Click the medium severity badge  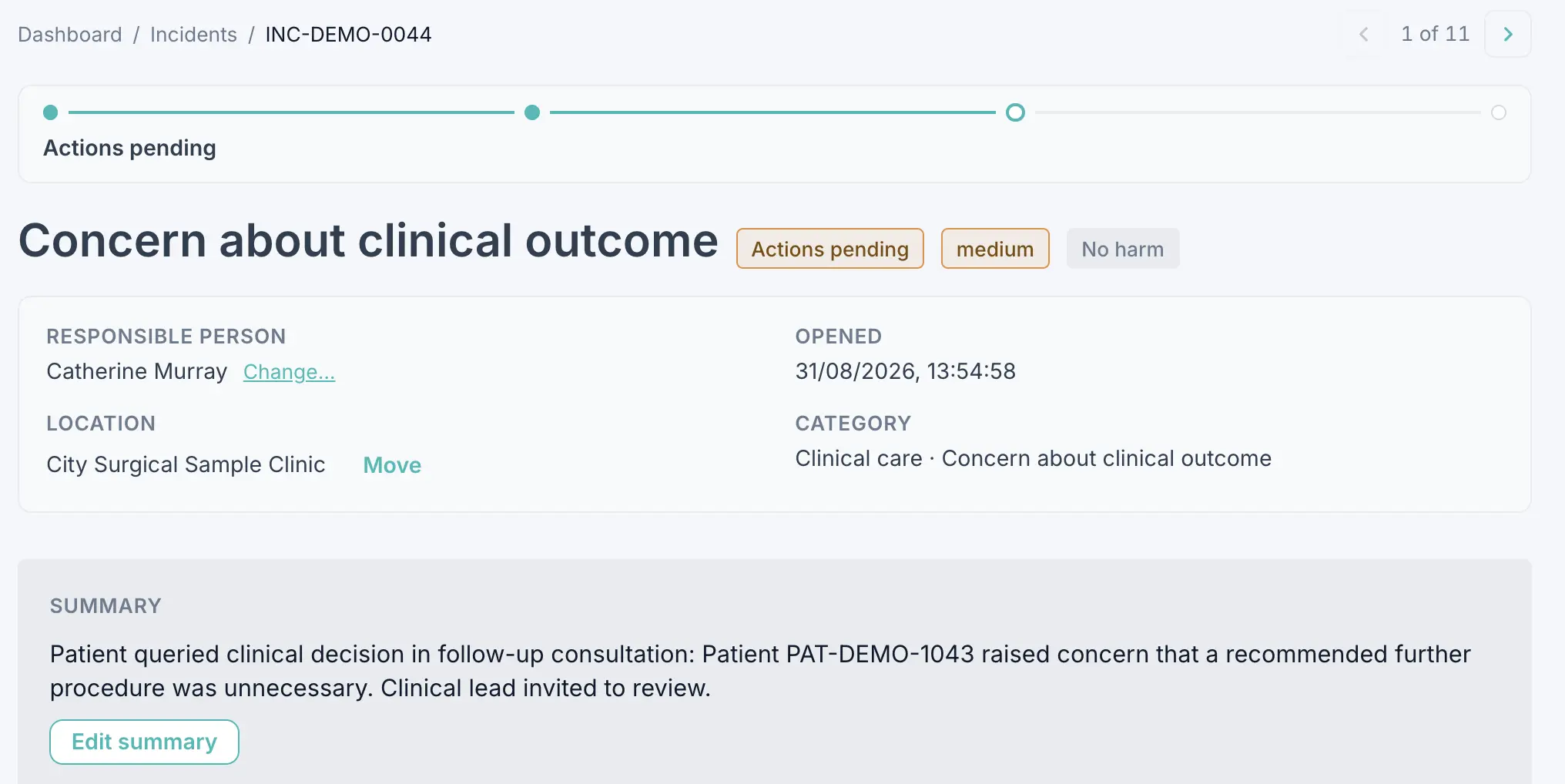(995, 249)
